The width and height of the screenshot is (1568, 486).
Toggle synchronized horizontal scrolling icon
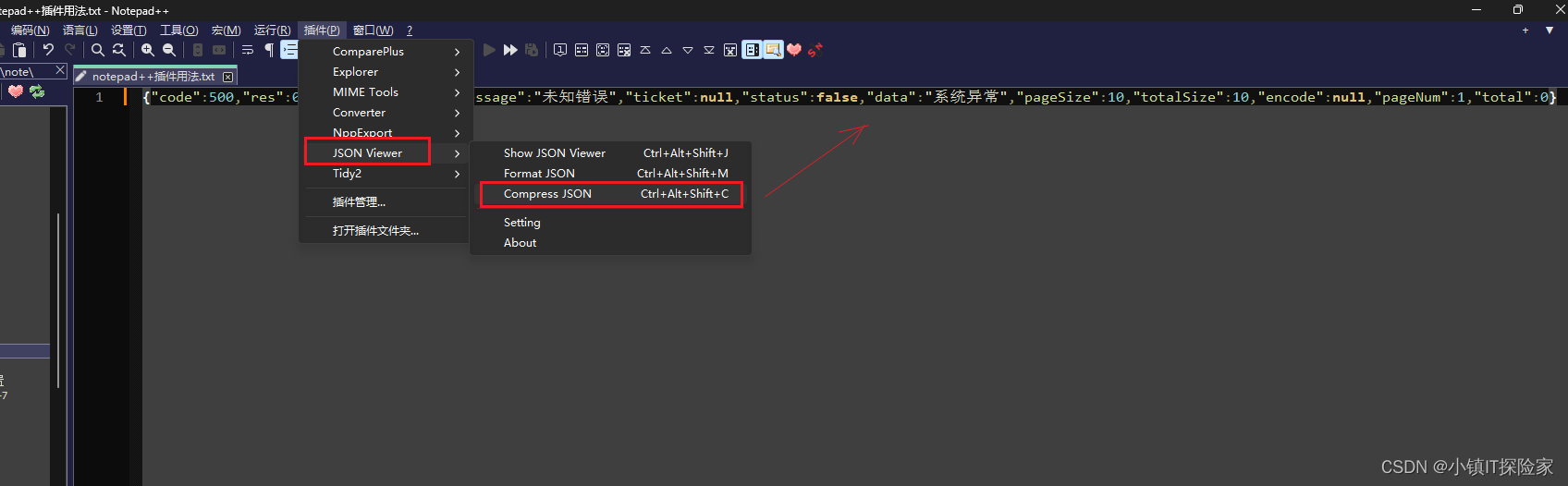tap(219, 50)
